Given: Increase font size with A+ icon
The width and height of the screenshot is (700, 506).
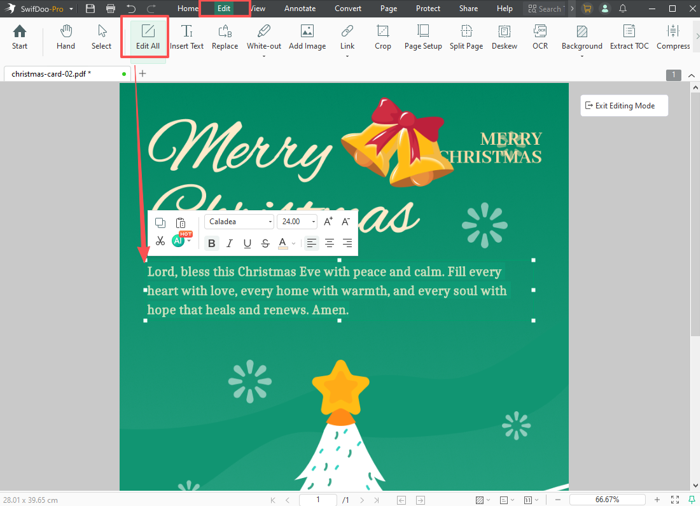Looking at the screenshot, I should tap(328, 222).
